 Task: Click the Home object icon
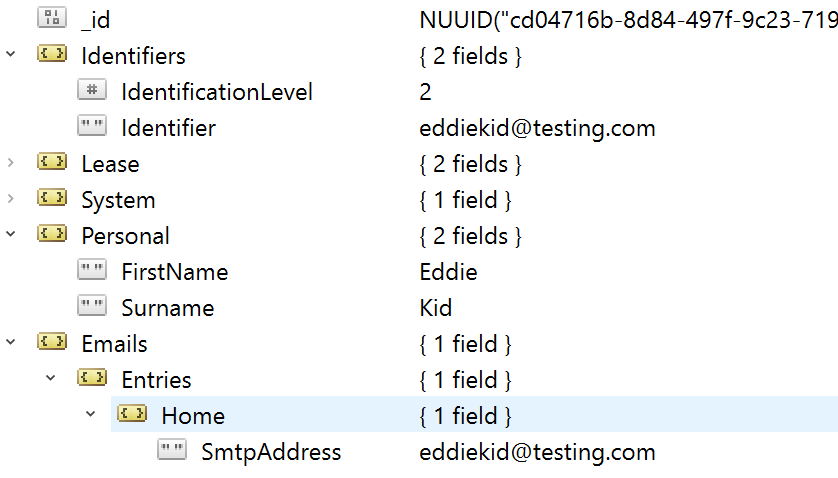(132, 413)
